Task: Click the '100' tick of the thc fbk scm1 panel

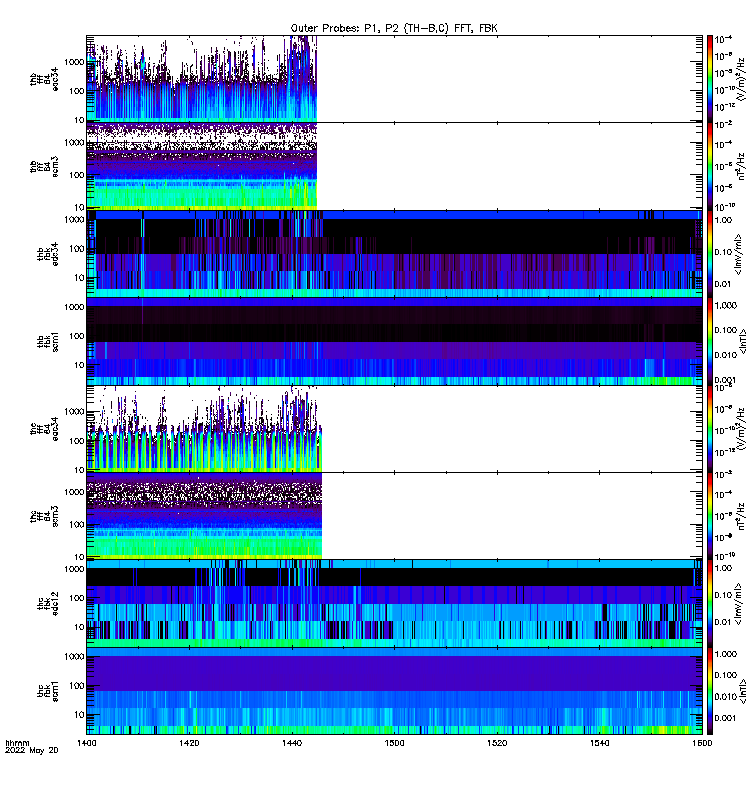Action: (x=77, y=686)
